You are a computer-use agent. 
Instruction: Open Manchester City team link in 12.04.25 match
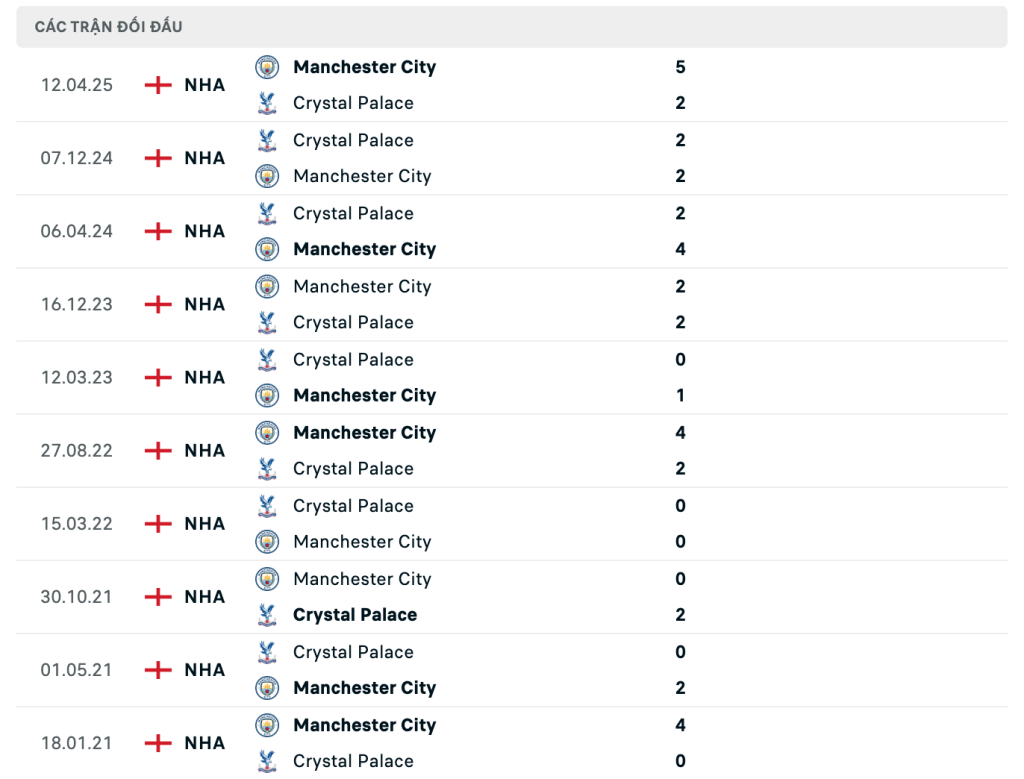coord(364,67)
